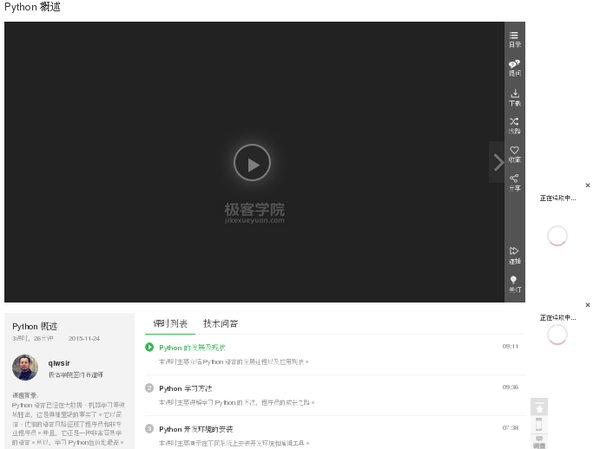Click the back-to-top arrow button
Image resolution: width=600 pixels, height=449 pixels.
click(539, 407)
